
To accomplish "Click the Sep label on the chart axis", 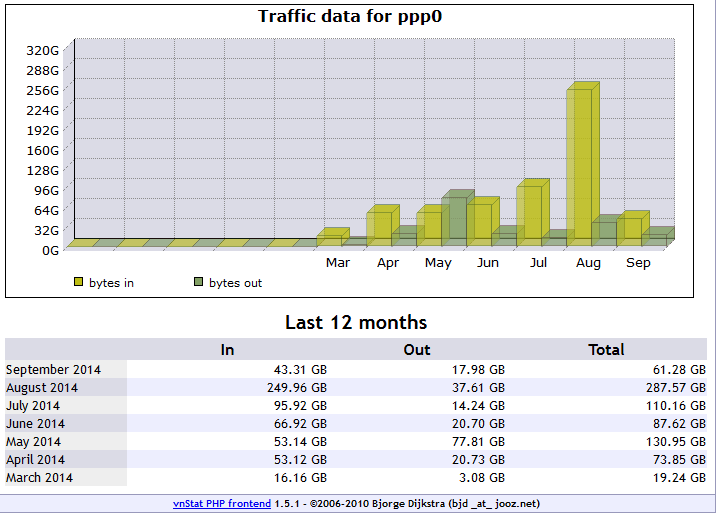I will pyautogui.click(x=638, y=263).
